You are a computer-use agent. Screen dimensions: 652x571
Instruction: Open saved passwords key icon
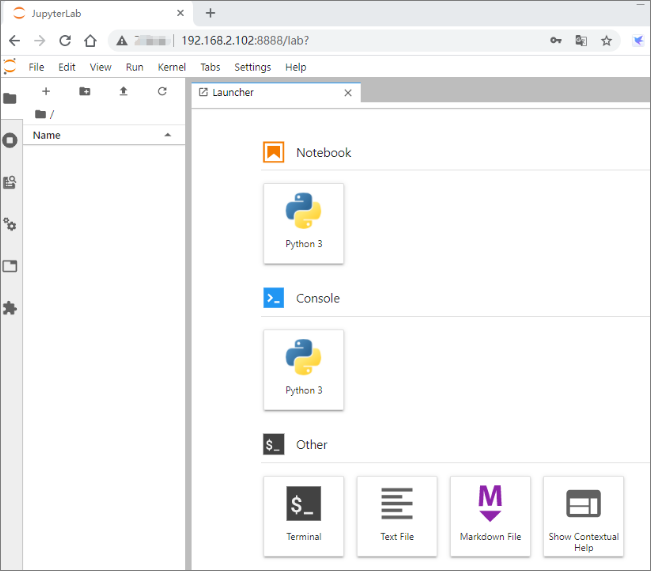556,40
